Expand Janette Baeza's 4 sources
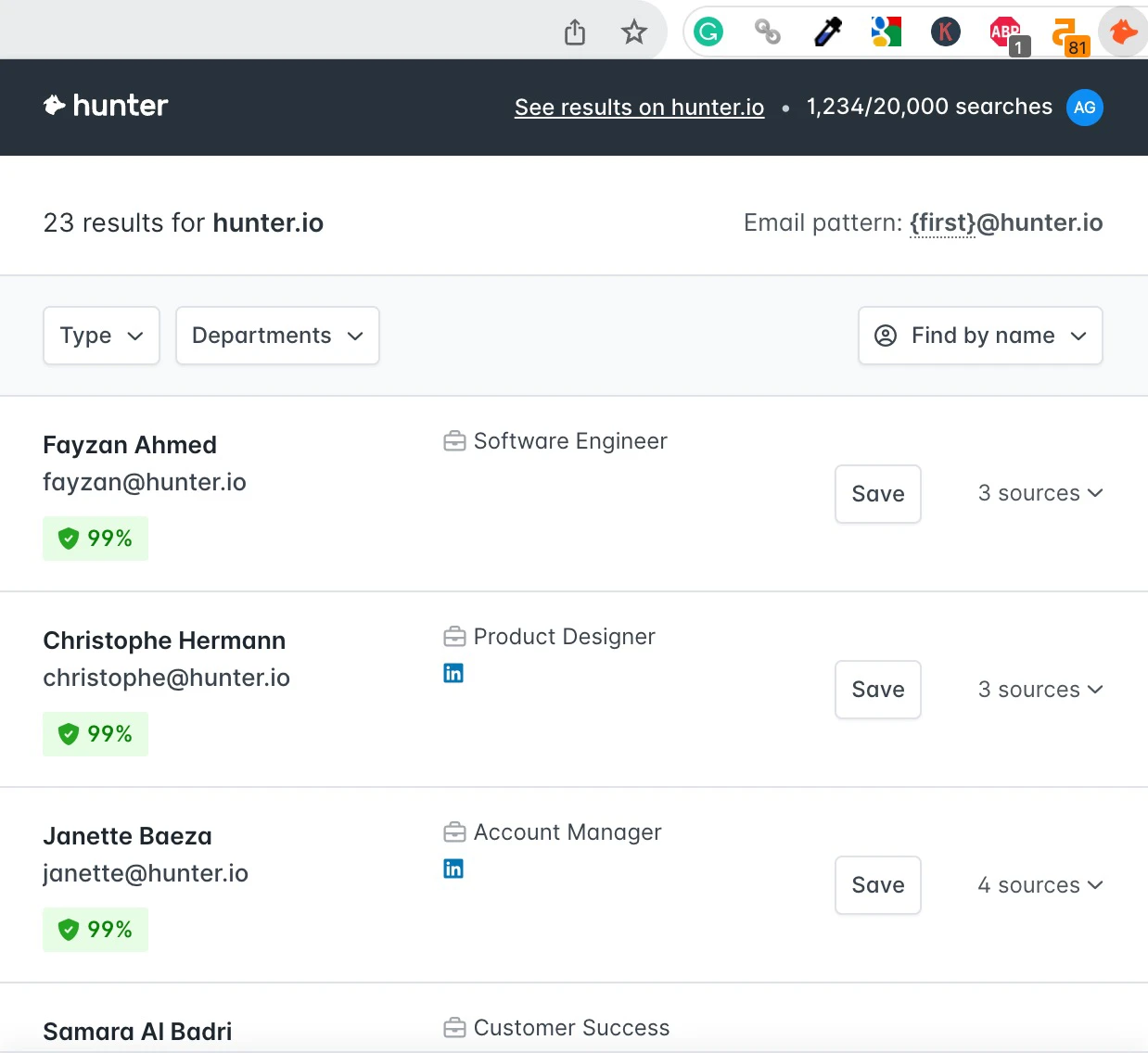This screenshot has height=1053, width=1148. (x=1040, y=885)
